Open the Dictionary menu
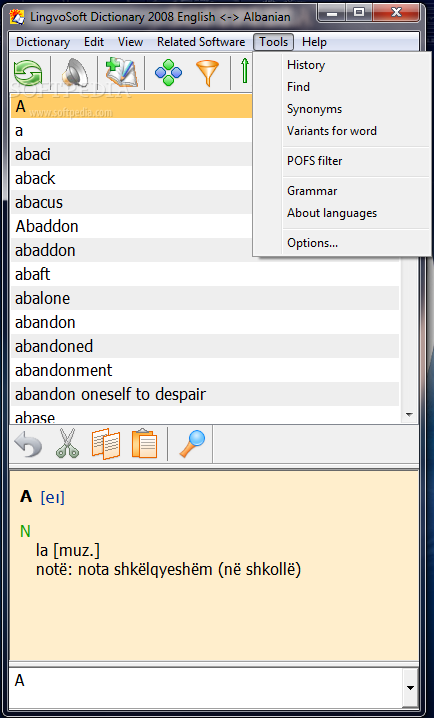 [x=43, y=42]
